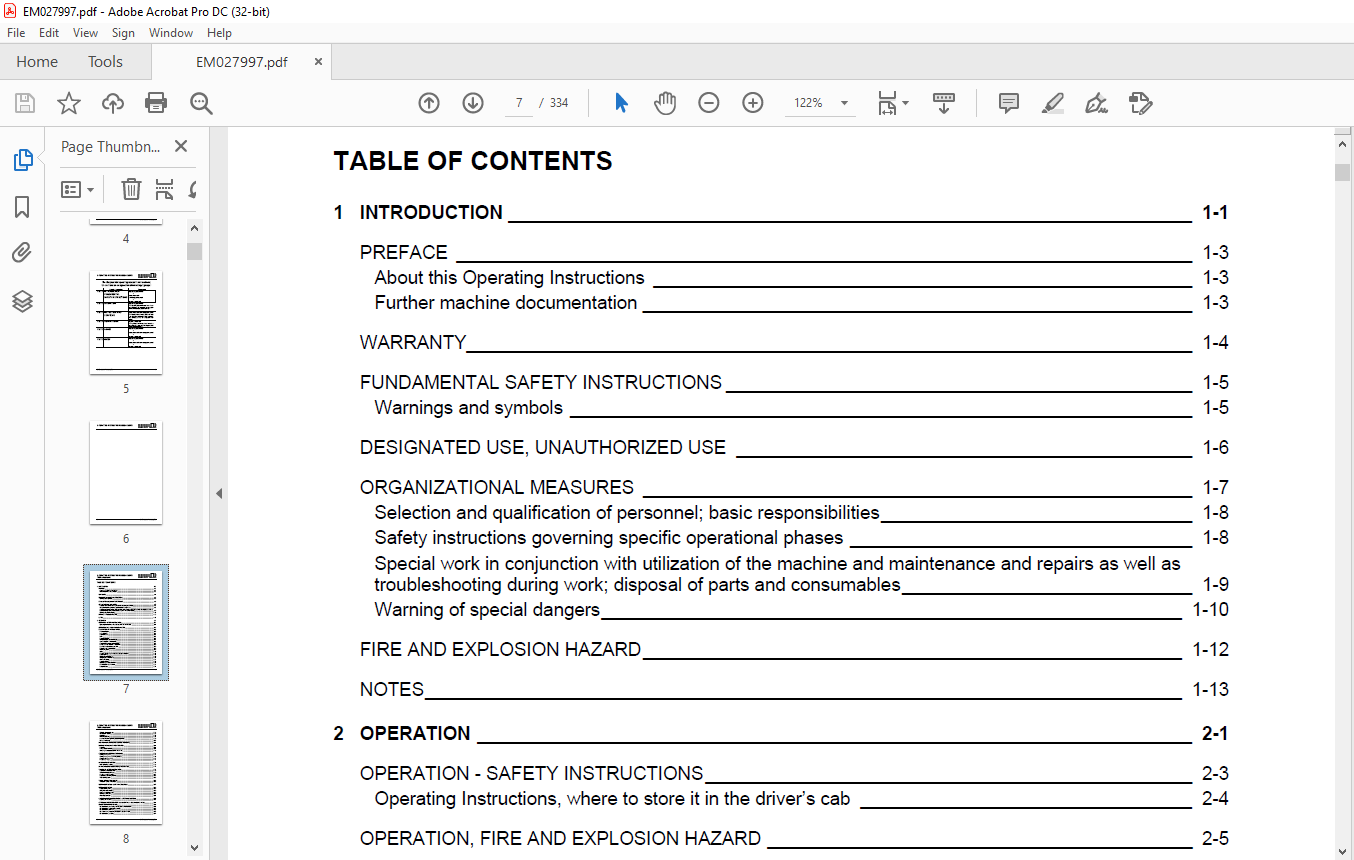
Task: Open the Layers panel
Action: 22,301
